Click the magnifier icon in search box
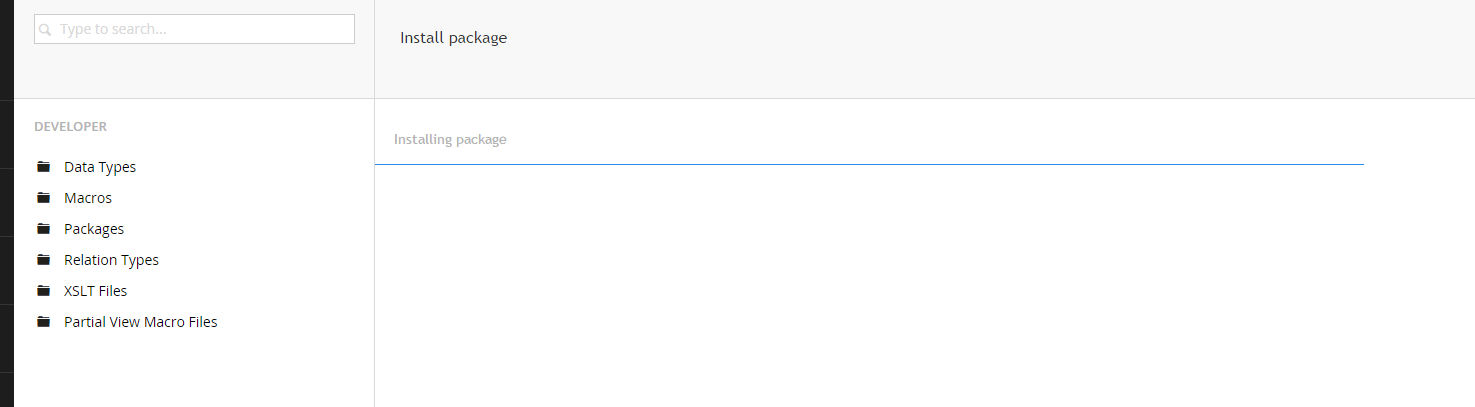Image resolution: width=1475 pixels, height=407 pixels. 45,30
